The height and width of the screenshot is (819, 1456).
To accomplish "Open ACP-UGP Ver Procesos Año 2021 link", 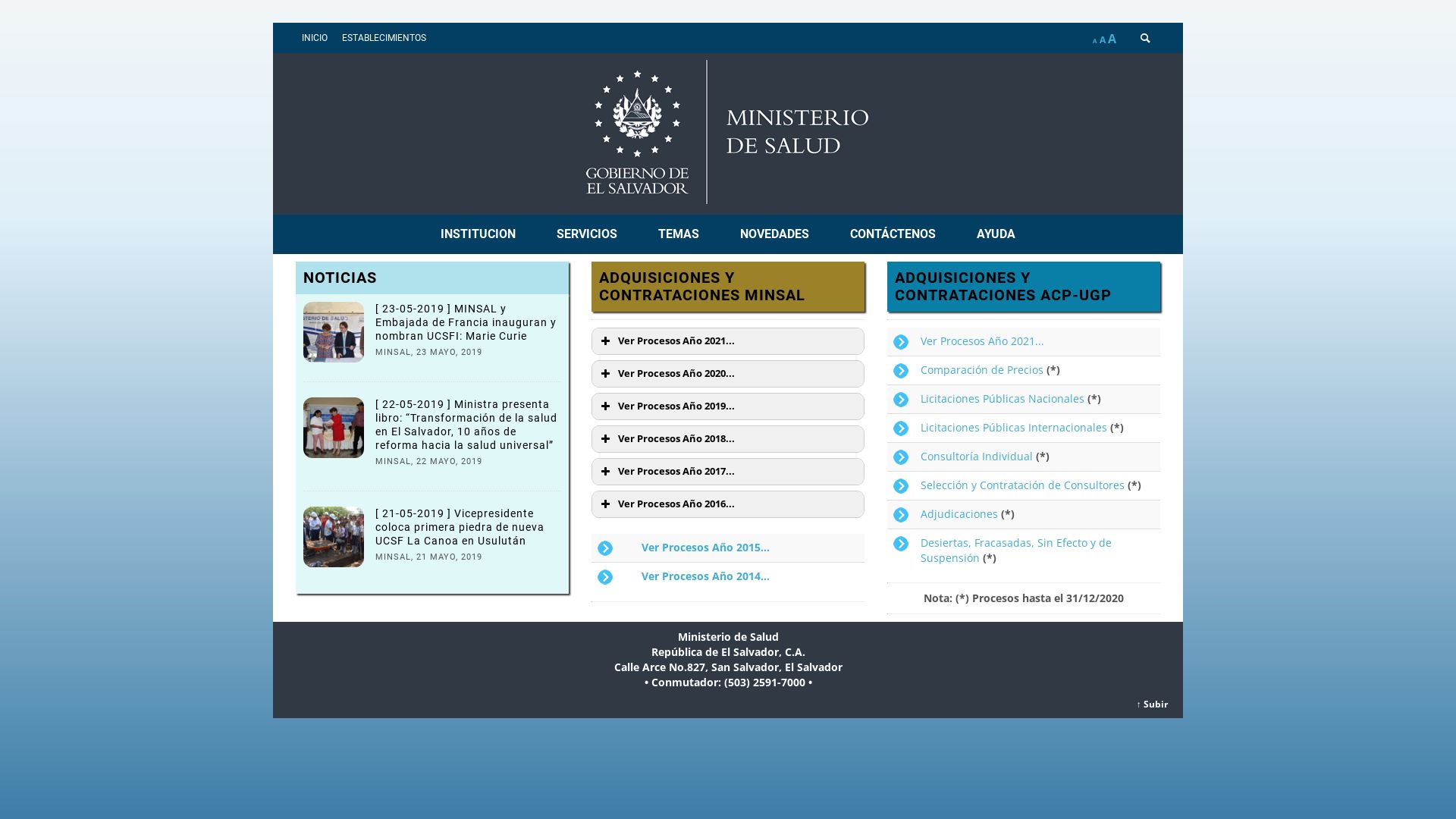I will (982, 341).
